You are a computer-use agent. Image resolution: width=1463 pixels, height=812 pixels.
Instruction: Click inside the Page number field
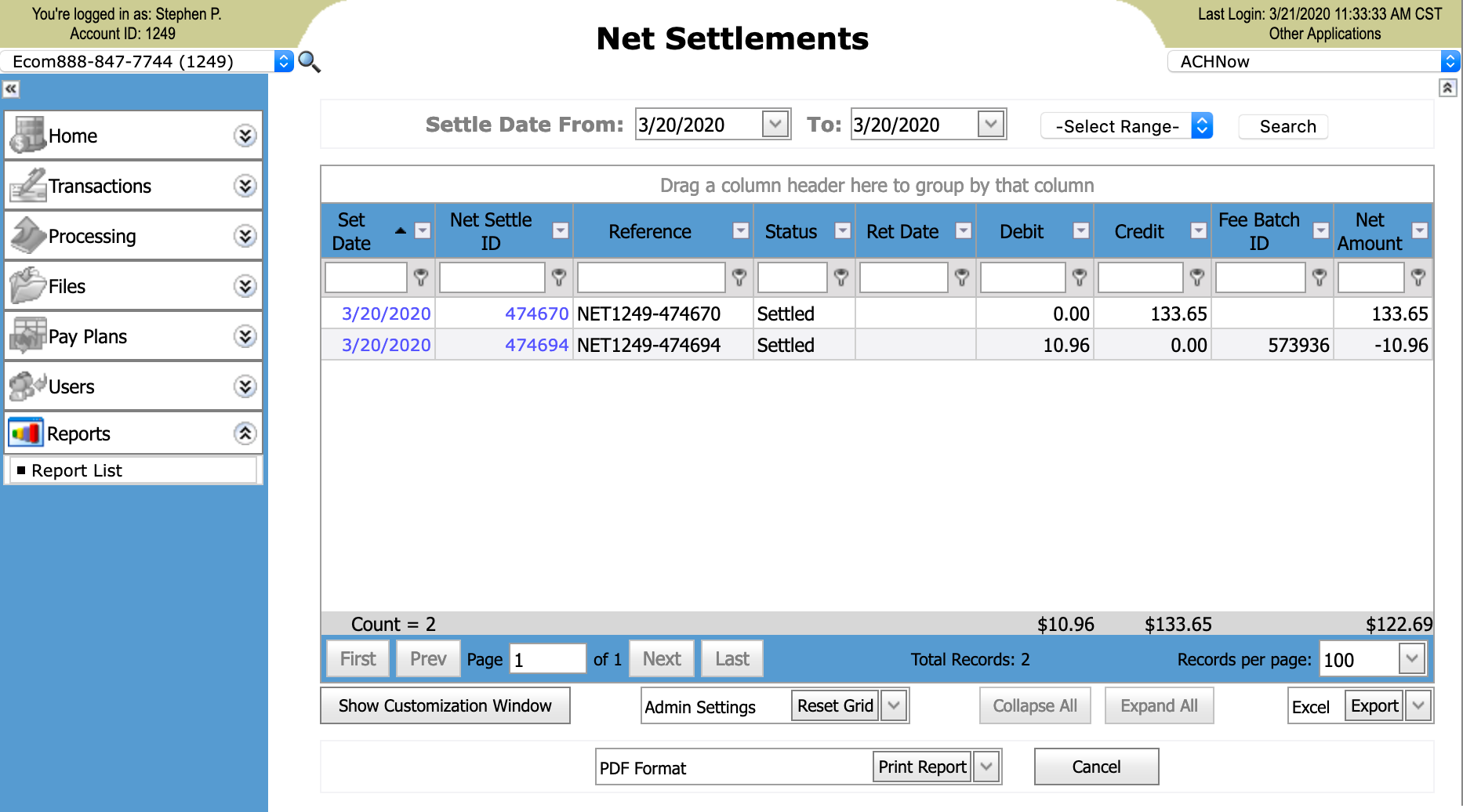click(x=547, y=658)
